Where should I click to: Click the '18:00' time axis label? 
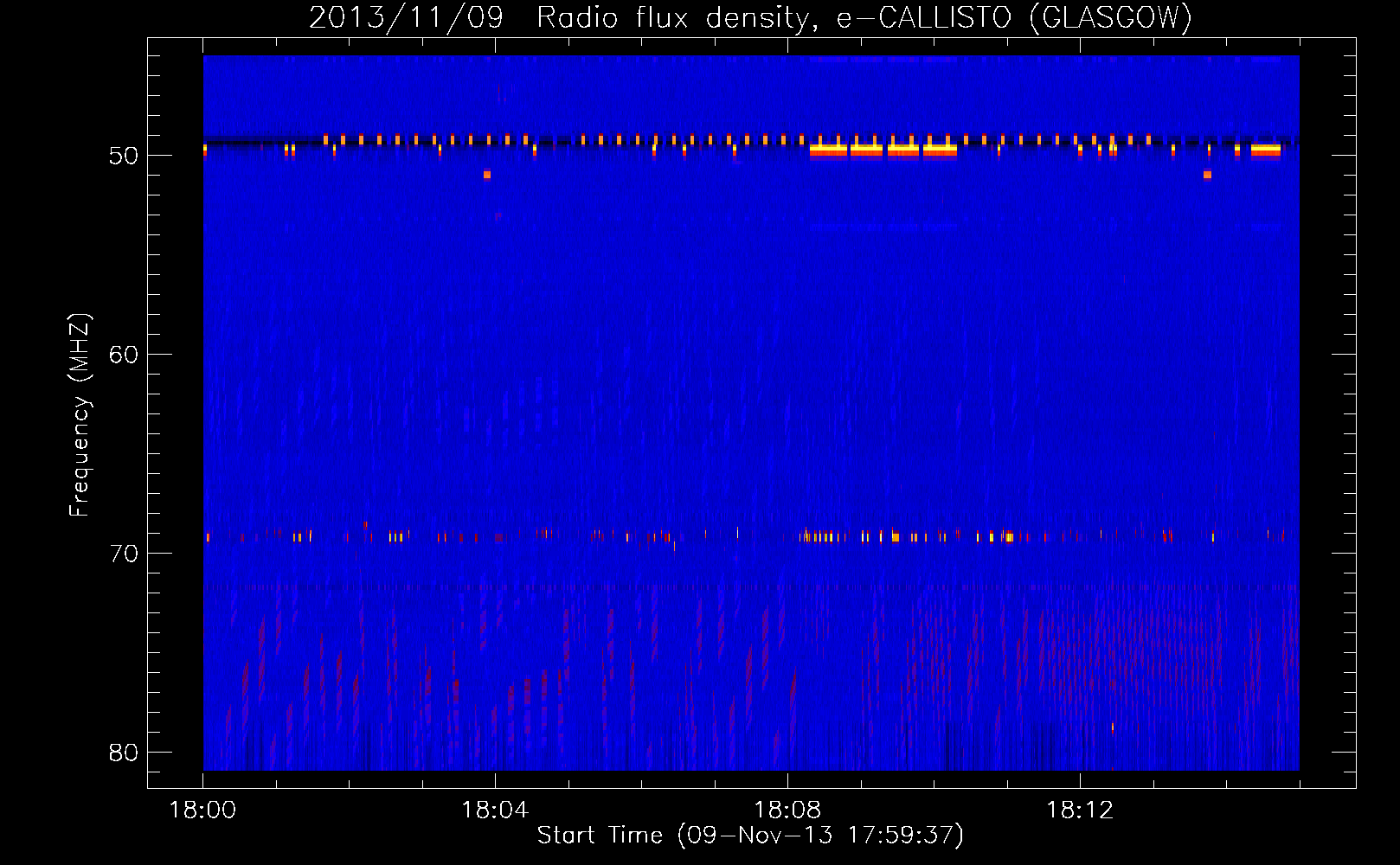tap(203, 811)
